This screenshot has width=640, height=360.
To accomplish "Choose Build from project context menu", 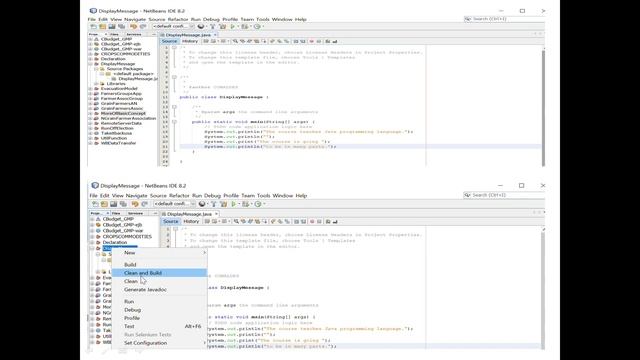I will 160,264.
